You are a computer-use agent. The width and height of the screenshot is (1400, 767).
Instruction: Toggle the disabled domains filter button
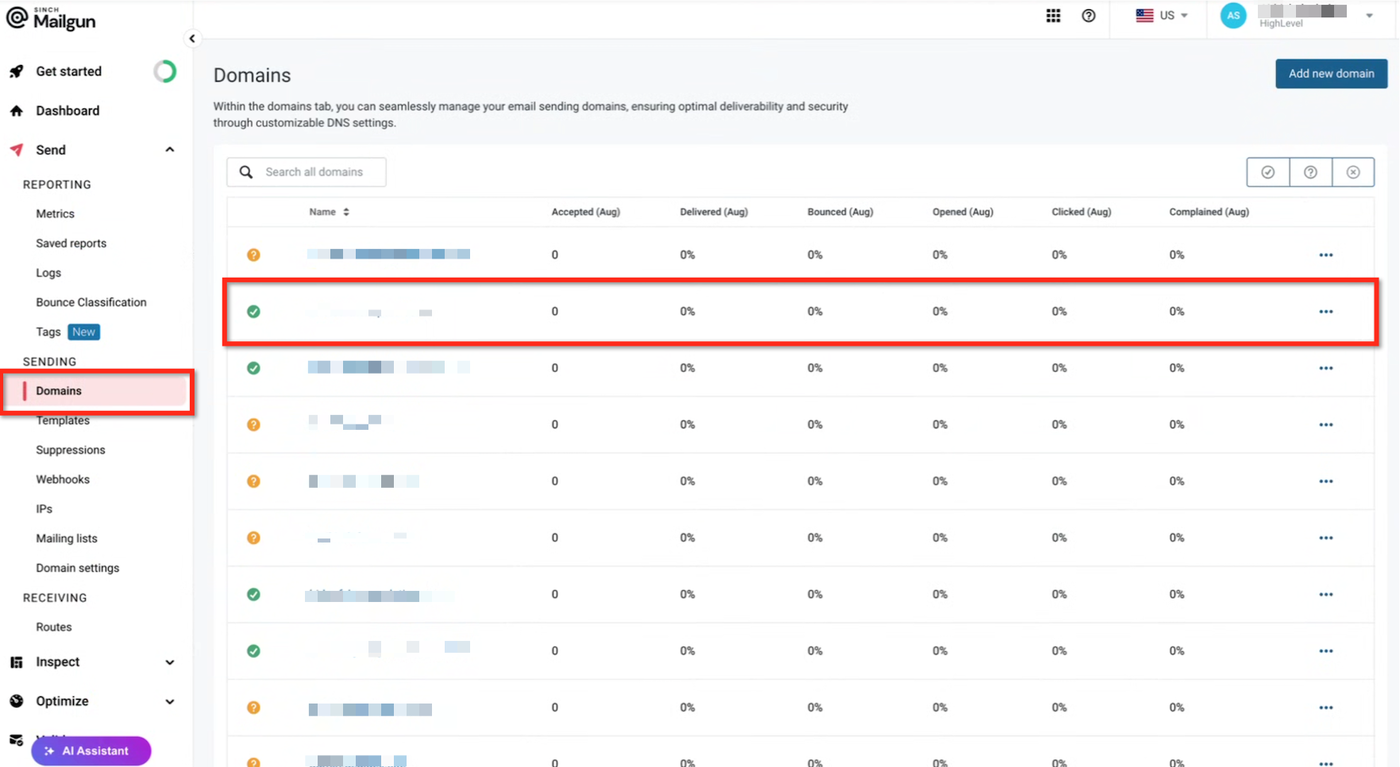pyautogui.click(x=1353, y=172)
